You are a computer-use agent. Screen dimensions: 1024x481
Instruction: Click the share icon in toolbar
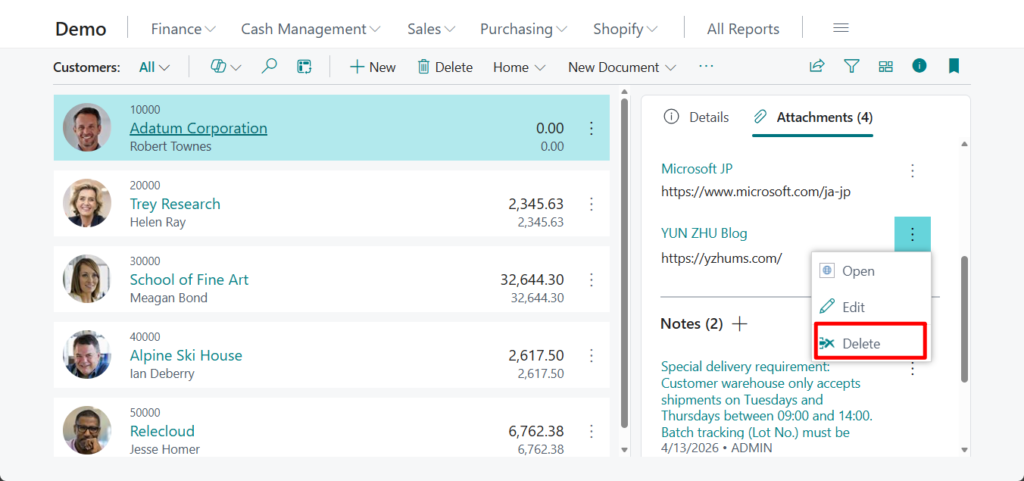[817, 67]
